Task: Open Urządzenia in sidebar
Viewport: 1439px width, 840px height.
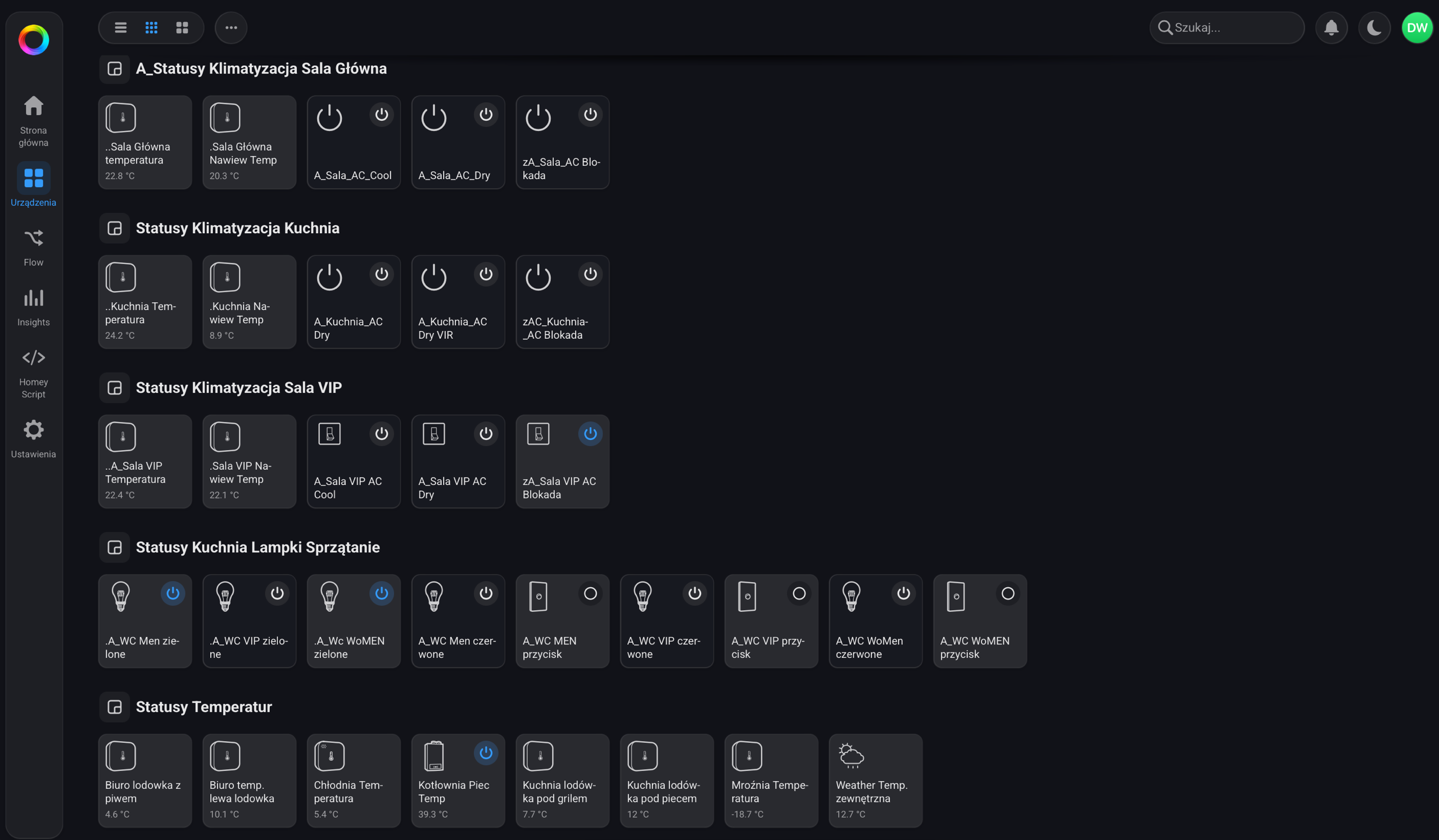Action: 34,184
